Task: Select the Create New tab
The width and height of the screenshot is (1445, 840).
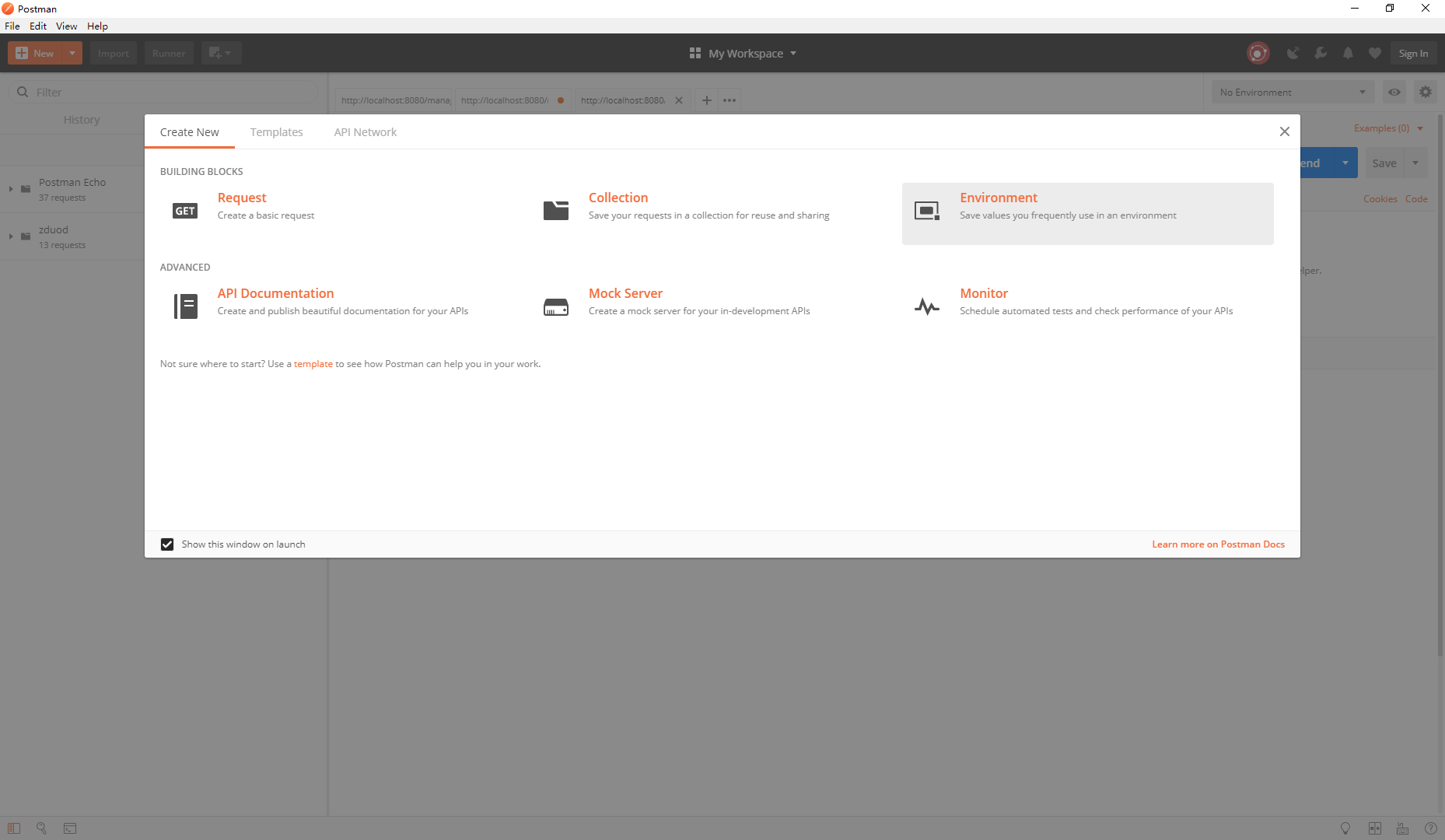Action: [190, 132]
